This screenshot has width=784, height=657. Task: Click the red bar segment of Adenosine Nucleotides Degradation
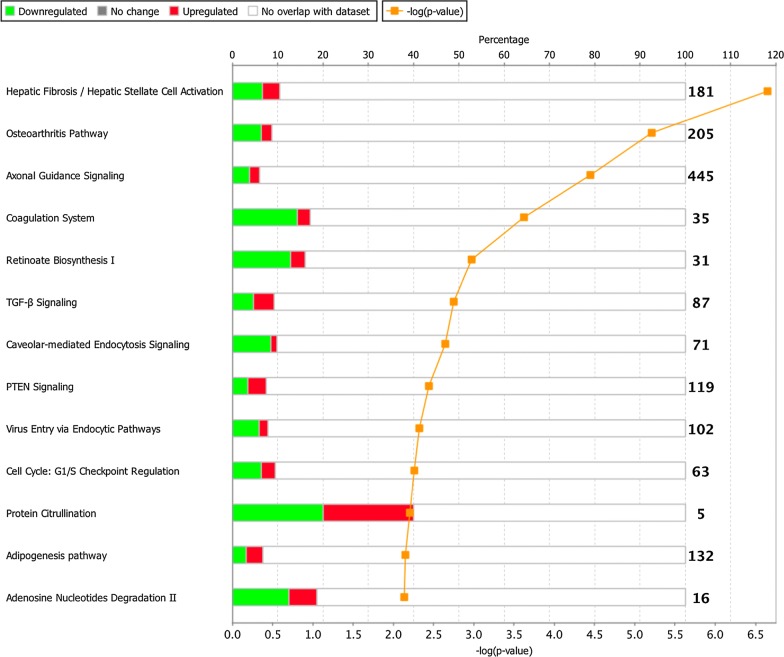click(x=303, y=598)
